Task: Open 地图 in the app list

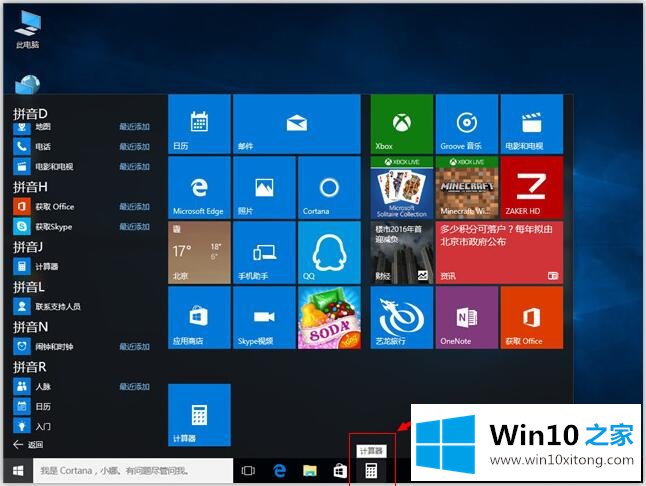Action: (x=82, y=127)
